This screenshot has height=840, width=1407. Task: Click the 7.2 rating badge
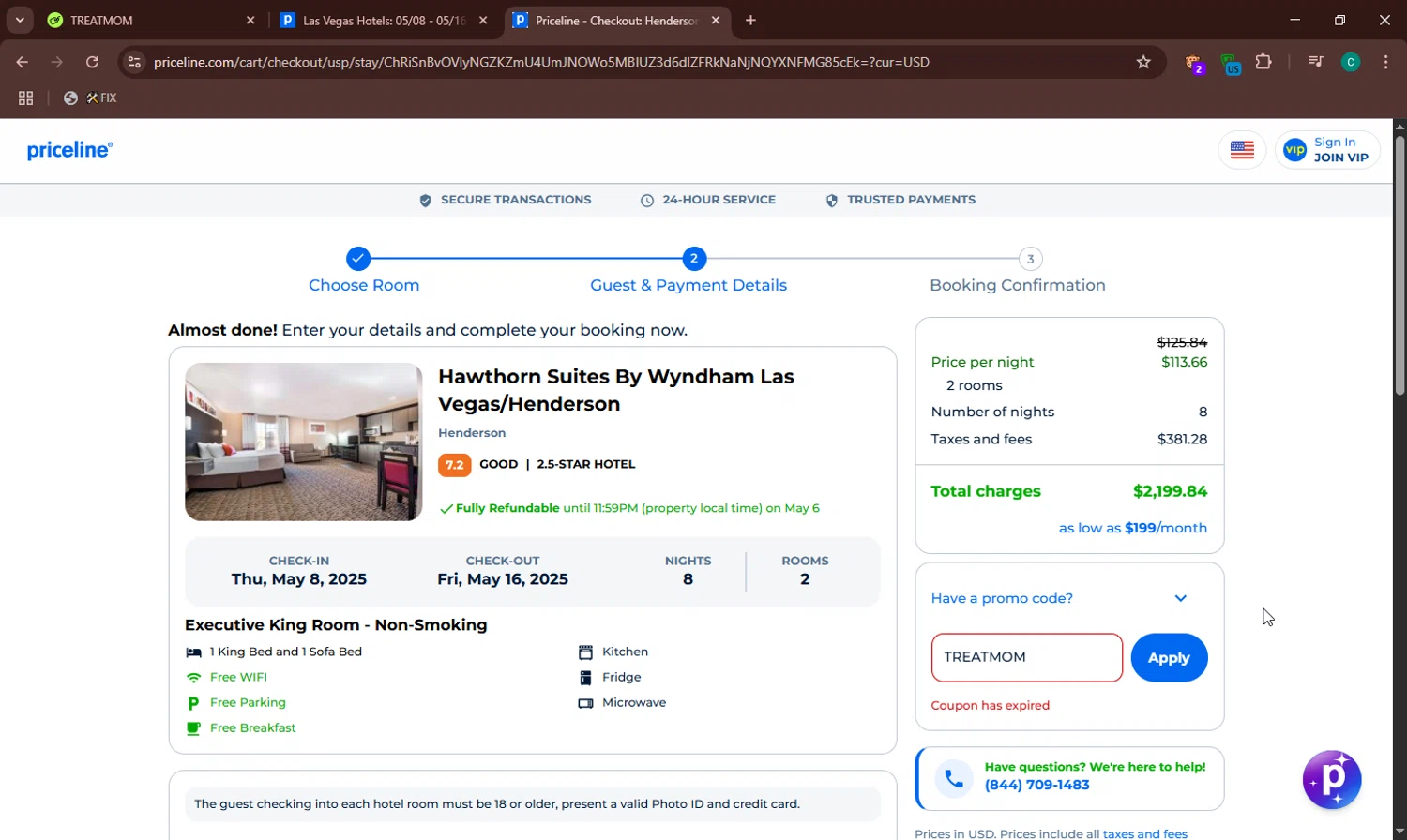click(454, 465)
